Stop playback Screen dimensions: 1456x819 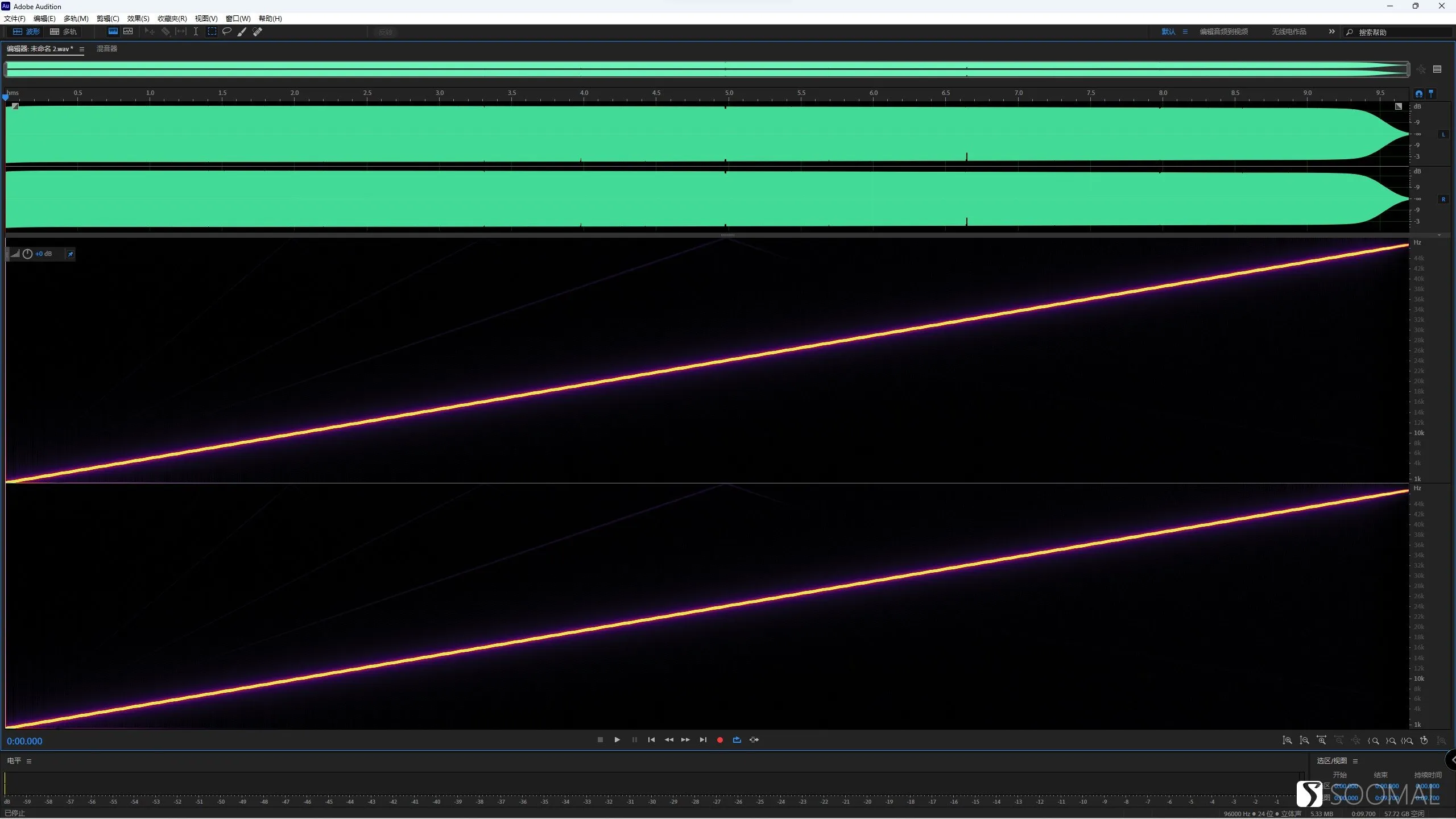coord(600,740)
